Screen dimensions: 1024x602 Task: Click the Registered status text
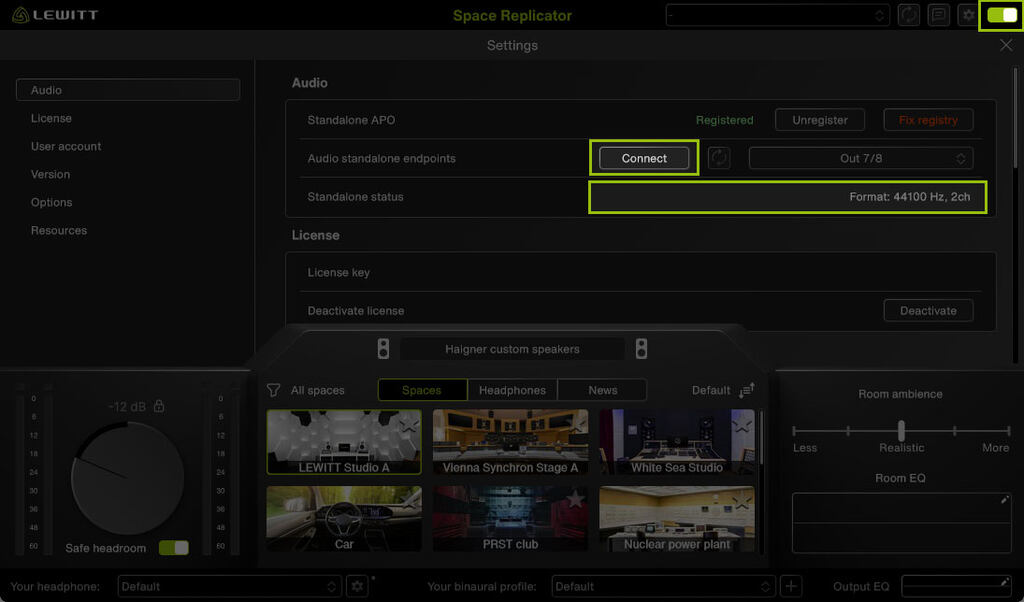[724, 120]
